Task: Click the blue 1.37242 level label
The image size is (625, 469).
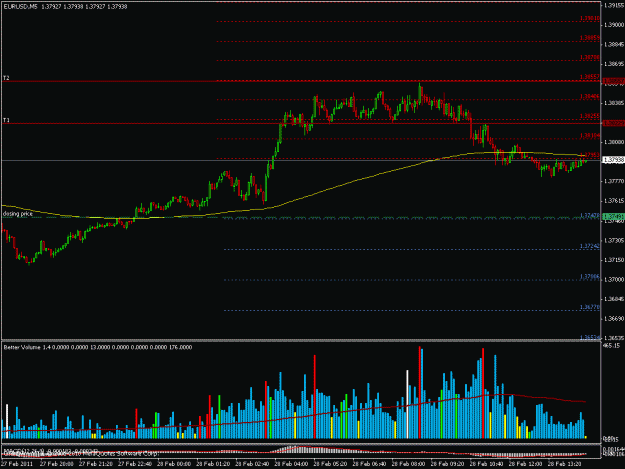Action: click(x=590, y=246)
